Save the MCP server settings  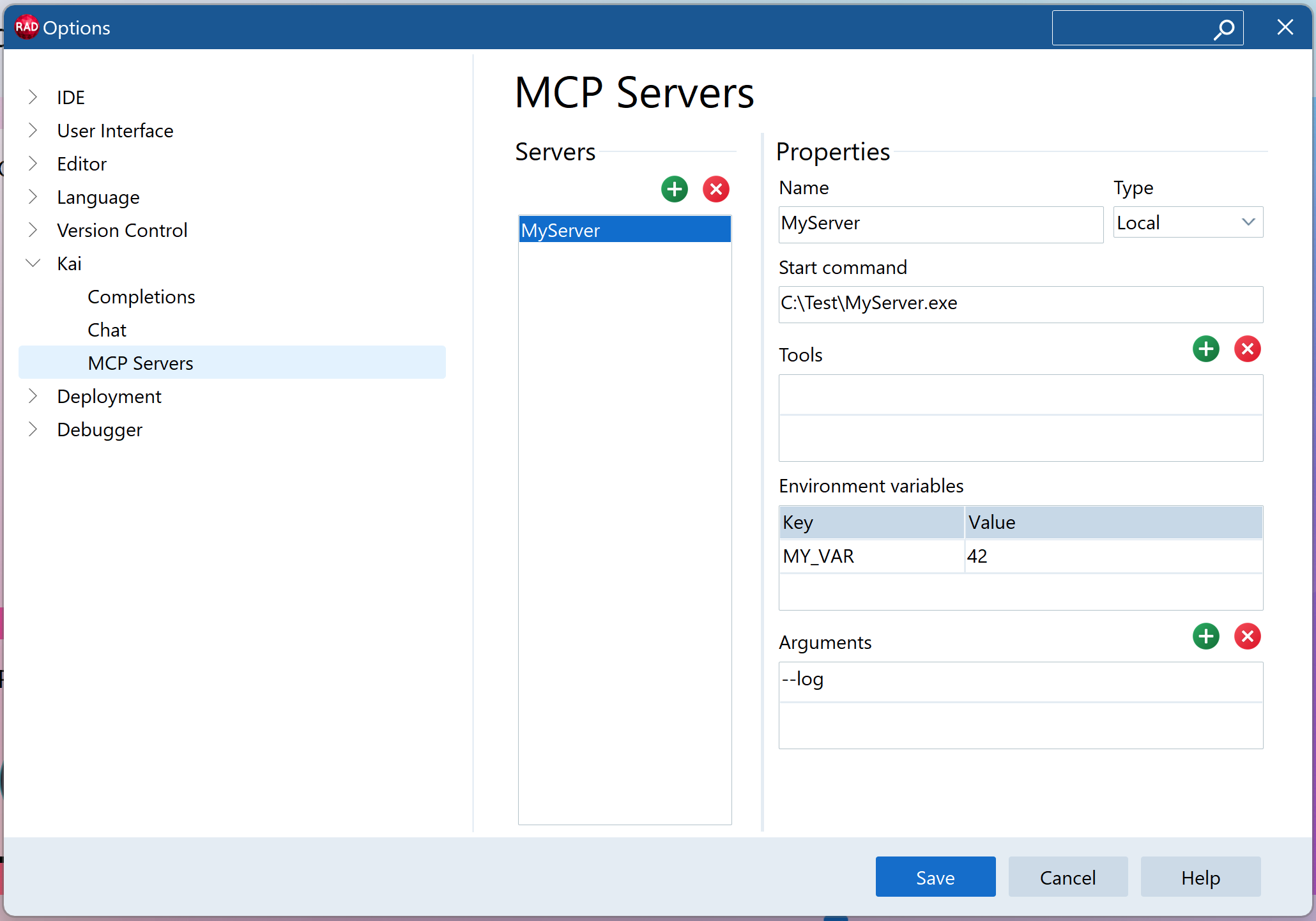(935, 877)
